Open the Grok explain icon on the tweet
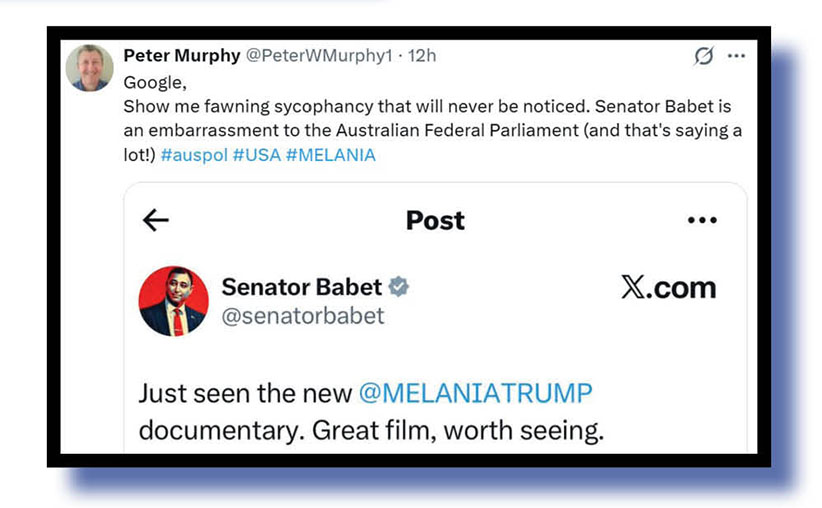Image resolution: width=822 pixels, height=508 pixels. point(704,57)
